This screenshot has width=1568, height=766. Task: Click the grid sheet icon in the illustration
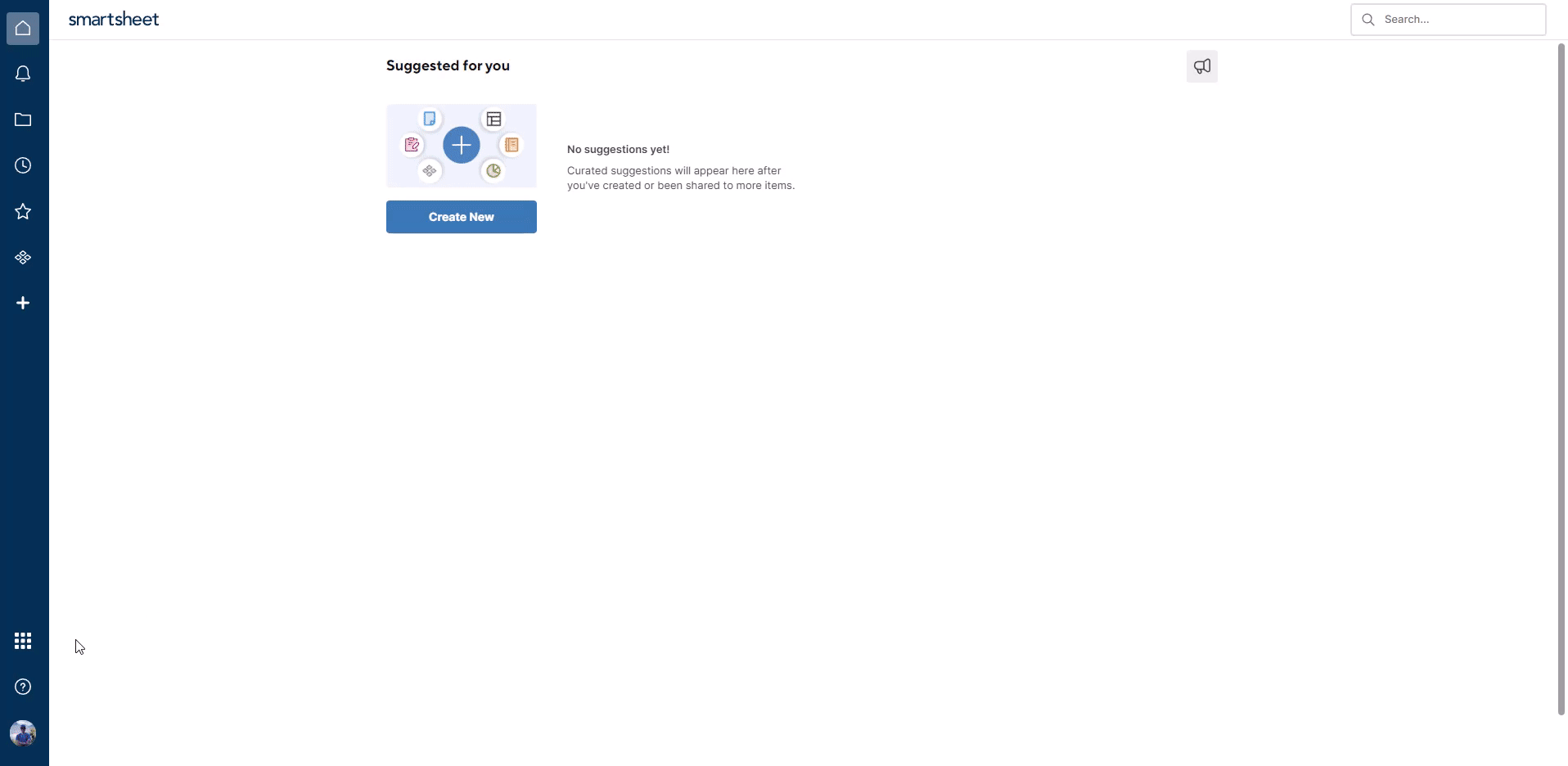pos(493,119)
